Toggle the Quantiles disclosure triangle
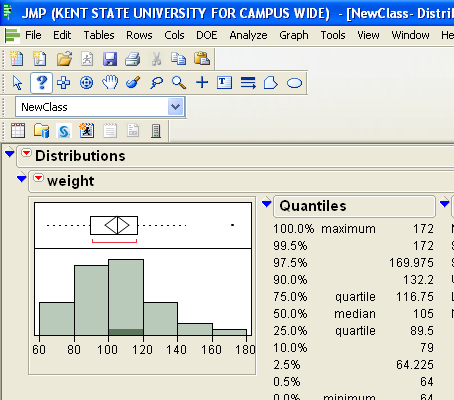The width and height of the screenshot is (454, 400). pyautogui.click(x=266, y=203)
